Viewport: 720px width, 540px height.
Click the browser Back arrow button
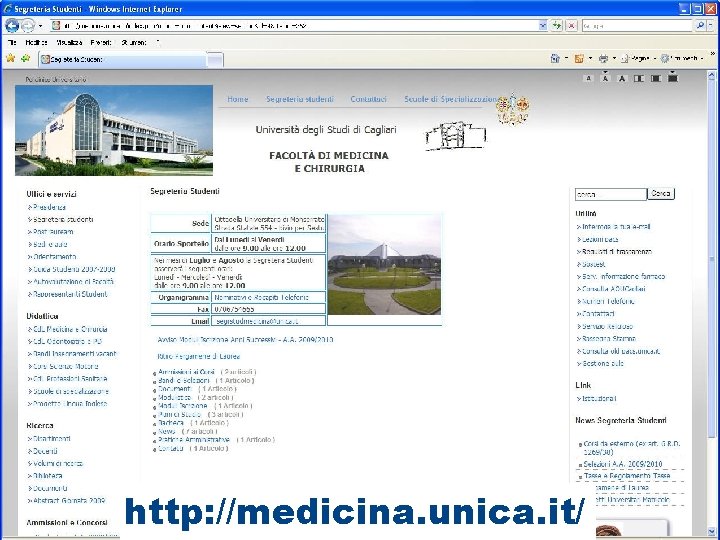(12, 26)
